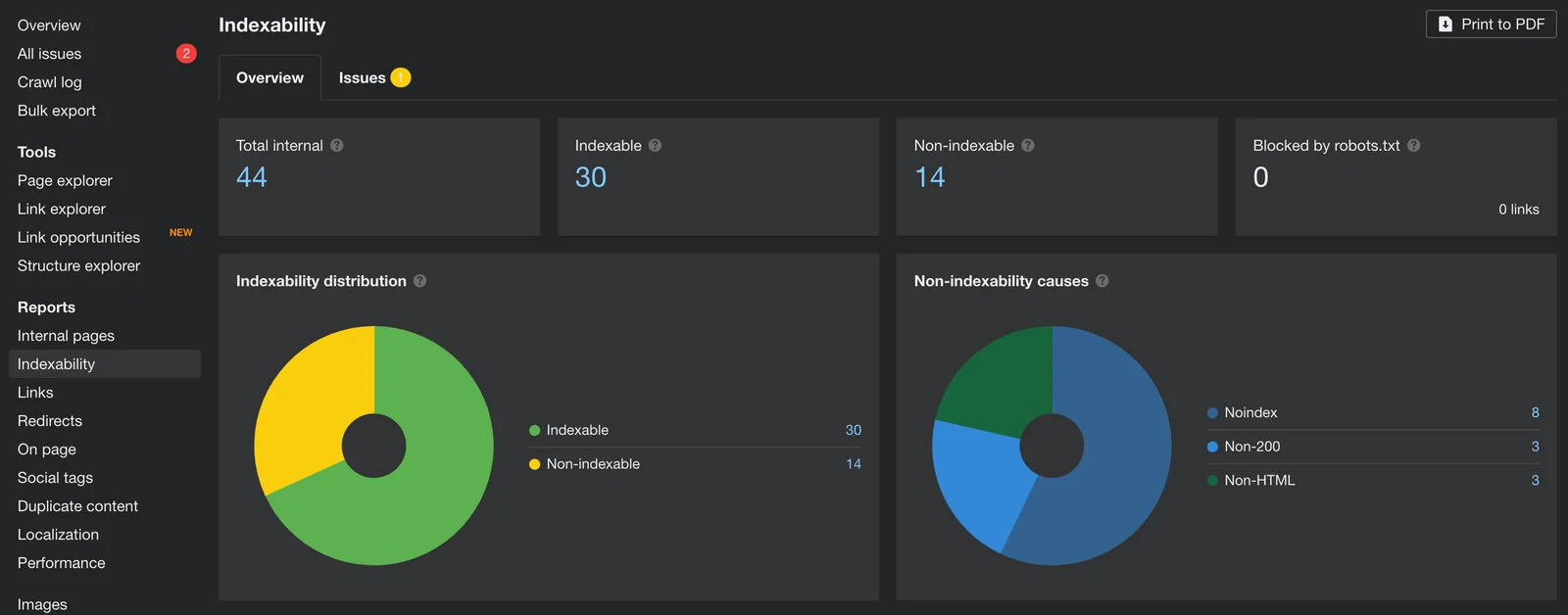
Task: Click the Noindex legend count 8
Action: [1536, 412]
